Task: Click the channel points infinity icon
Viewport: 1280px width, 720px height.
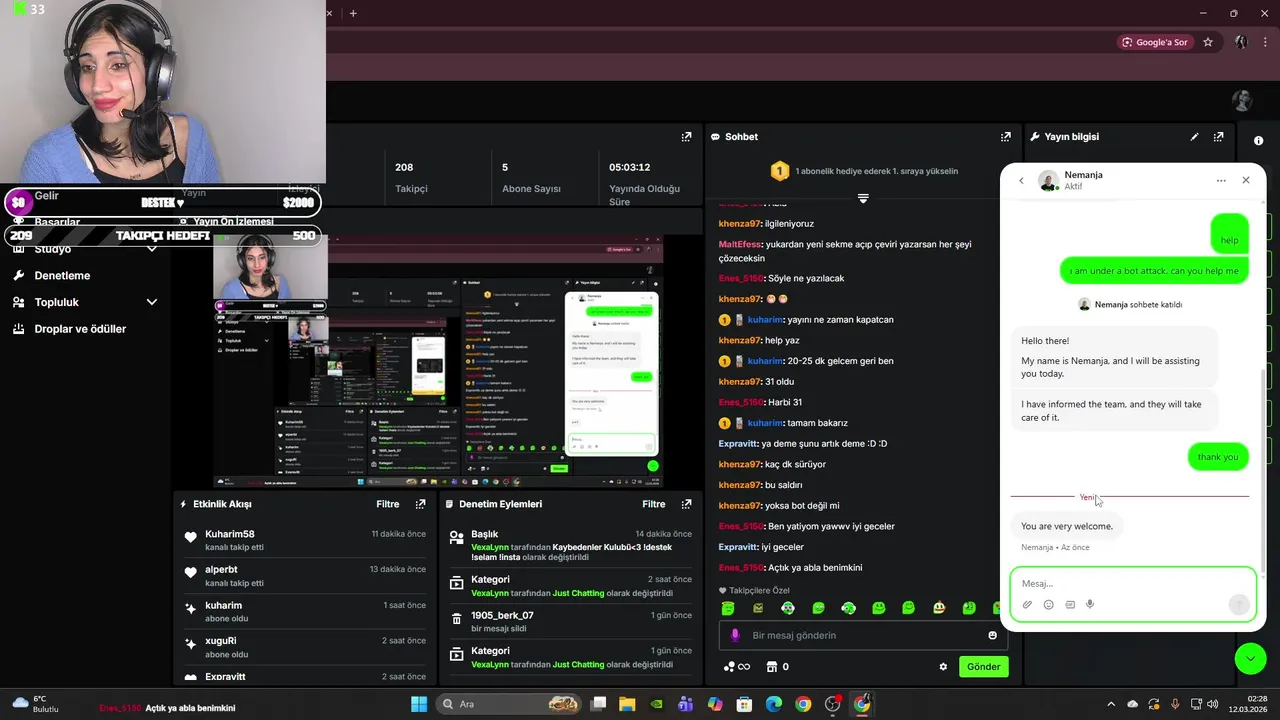Action: 736,667
